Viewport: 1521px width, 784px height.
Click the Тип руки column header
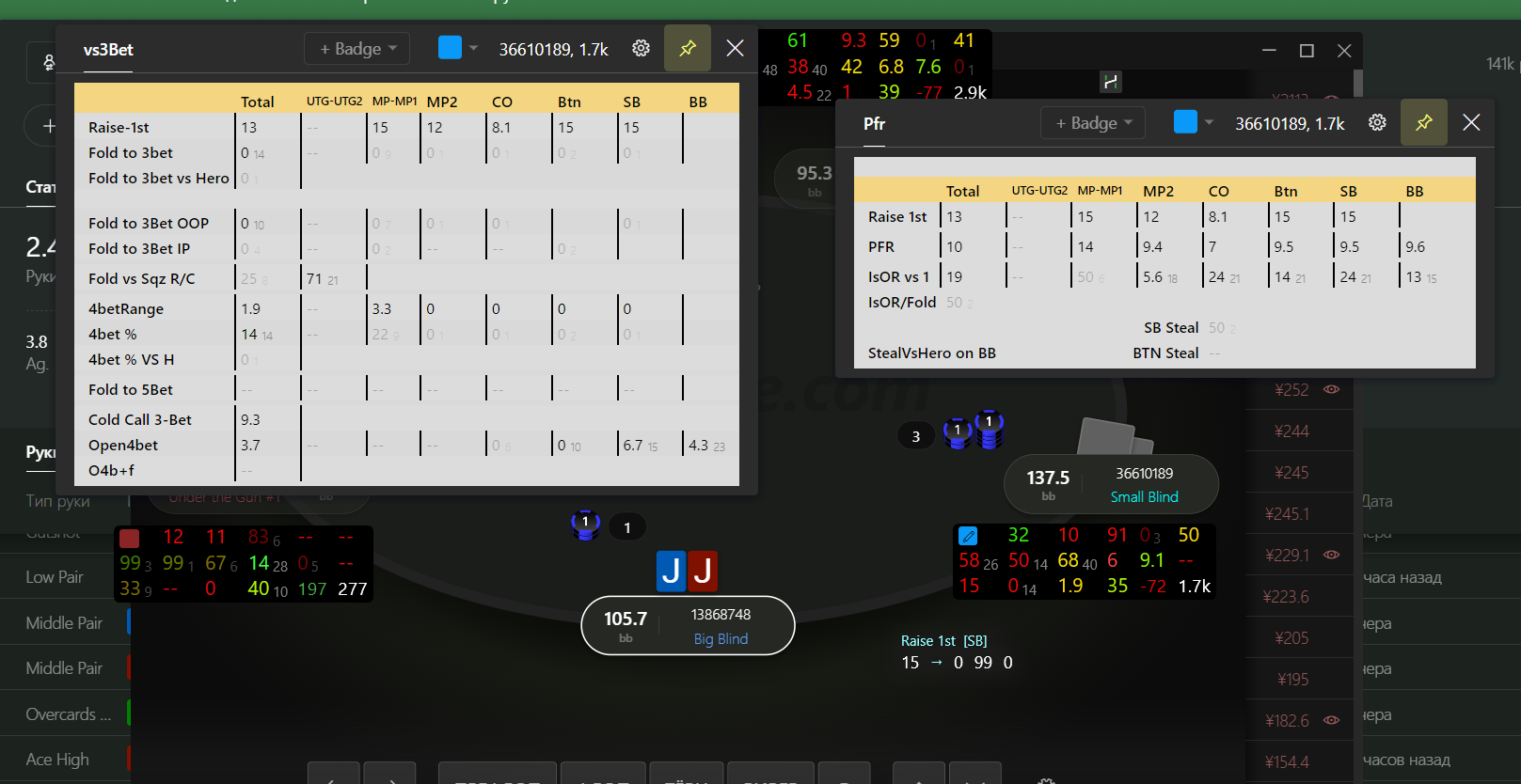tap(57, 501)
